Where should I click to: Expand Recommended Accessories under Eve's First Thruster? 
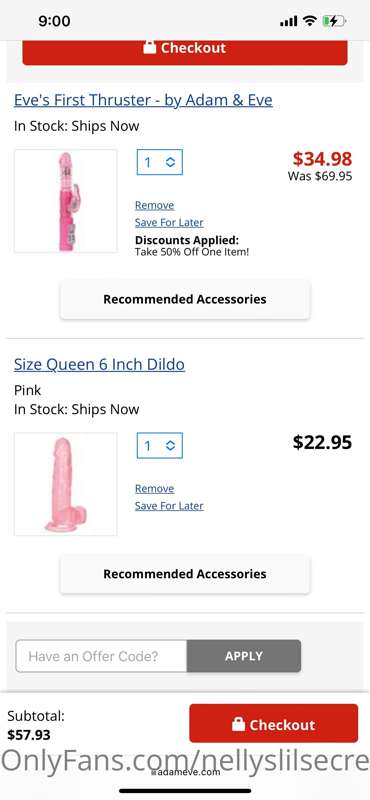pos(185,299)
